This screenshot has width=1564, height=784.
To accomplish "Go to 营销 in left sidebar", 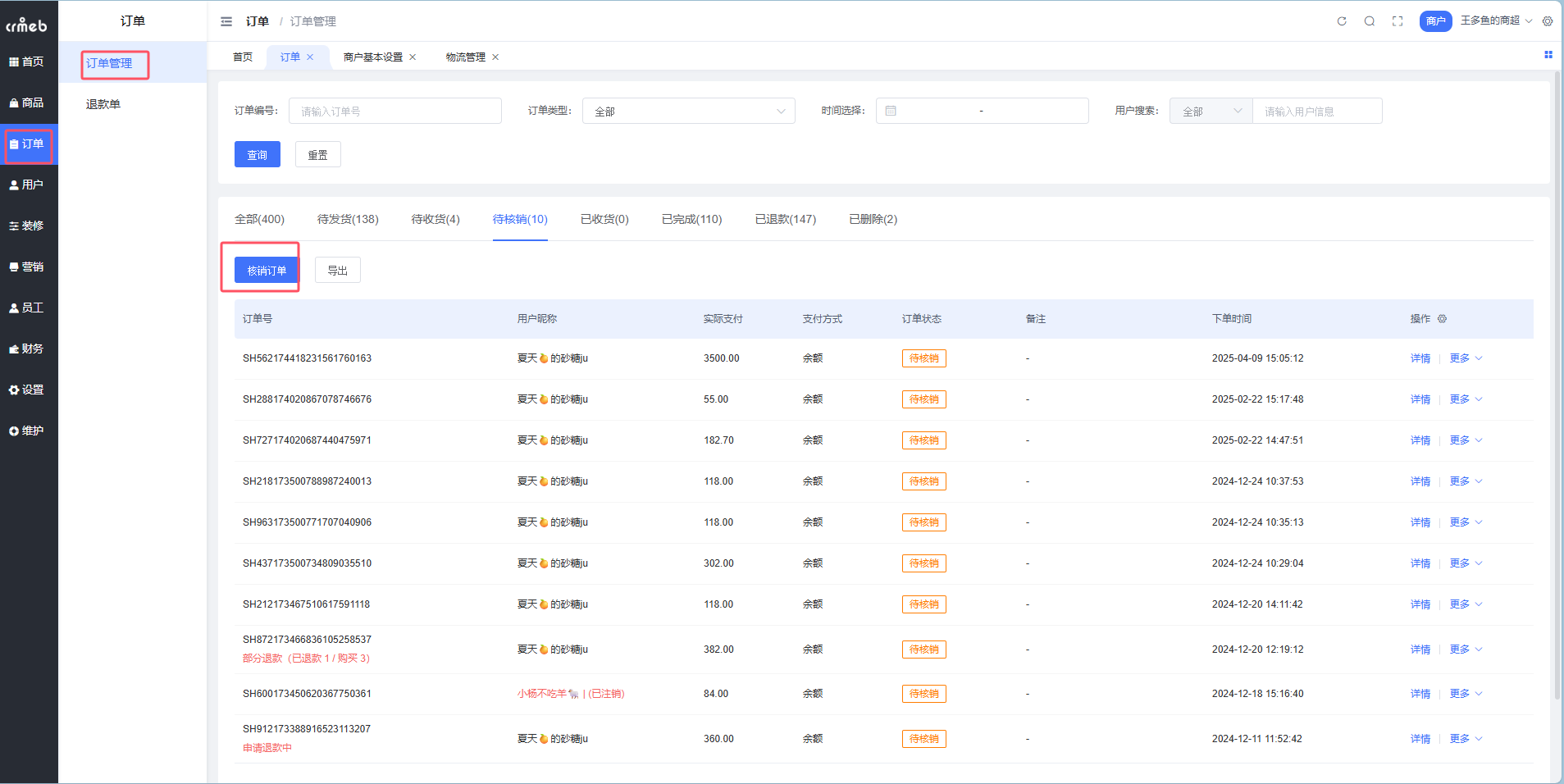I will [x=29, y=267].
